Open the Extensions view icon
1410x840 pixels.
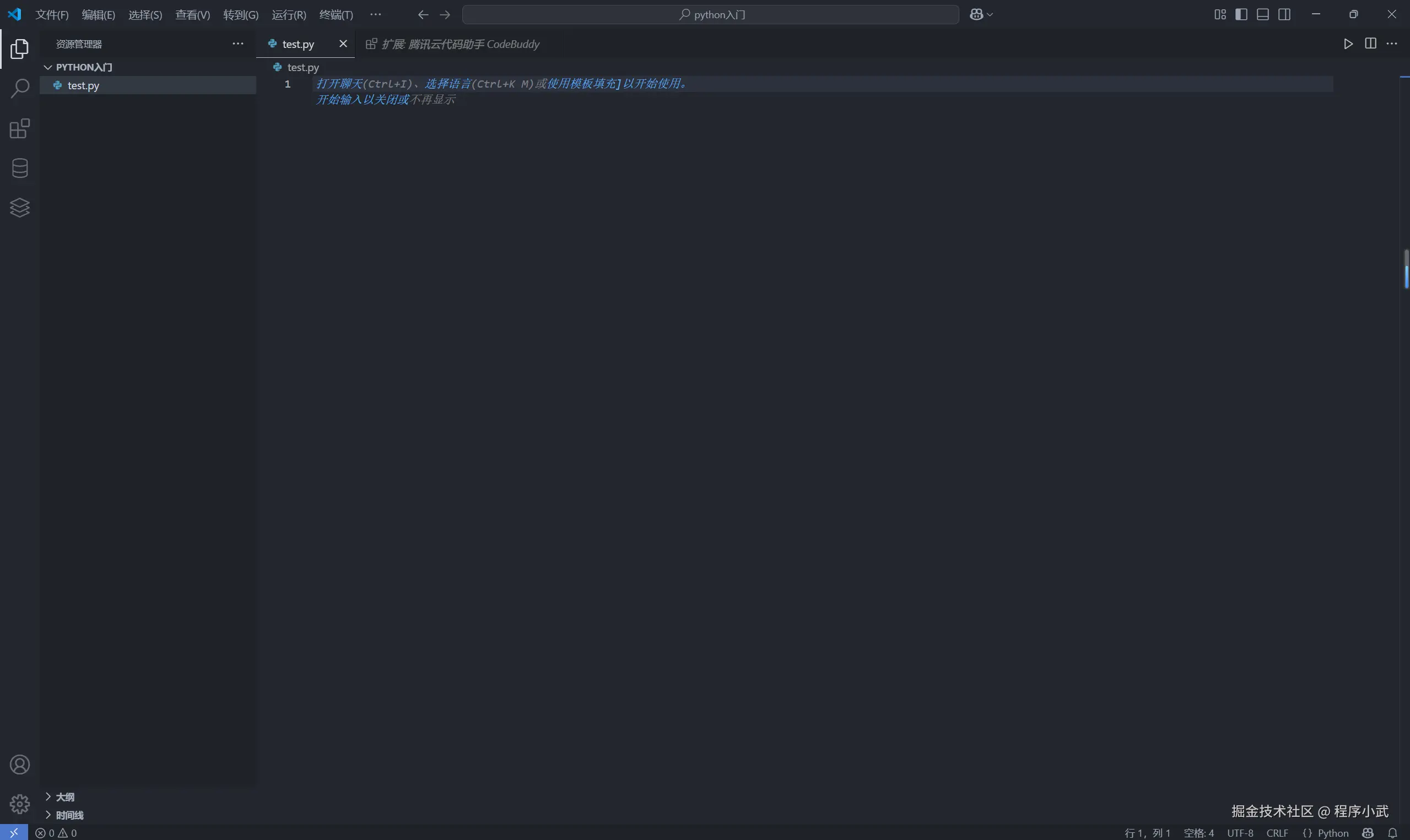click(20, 128)
